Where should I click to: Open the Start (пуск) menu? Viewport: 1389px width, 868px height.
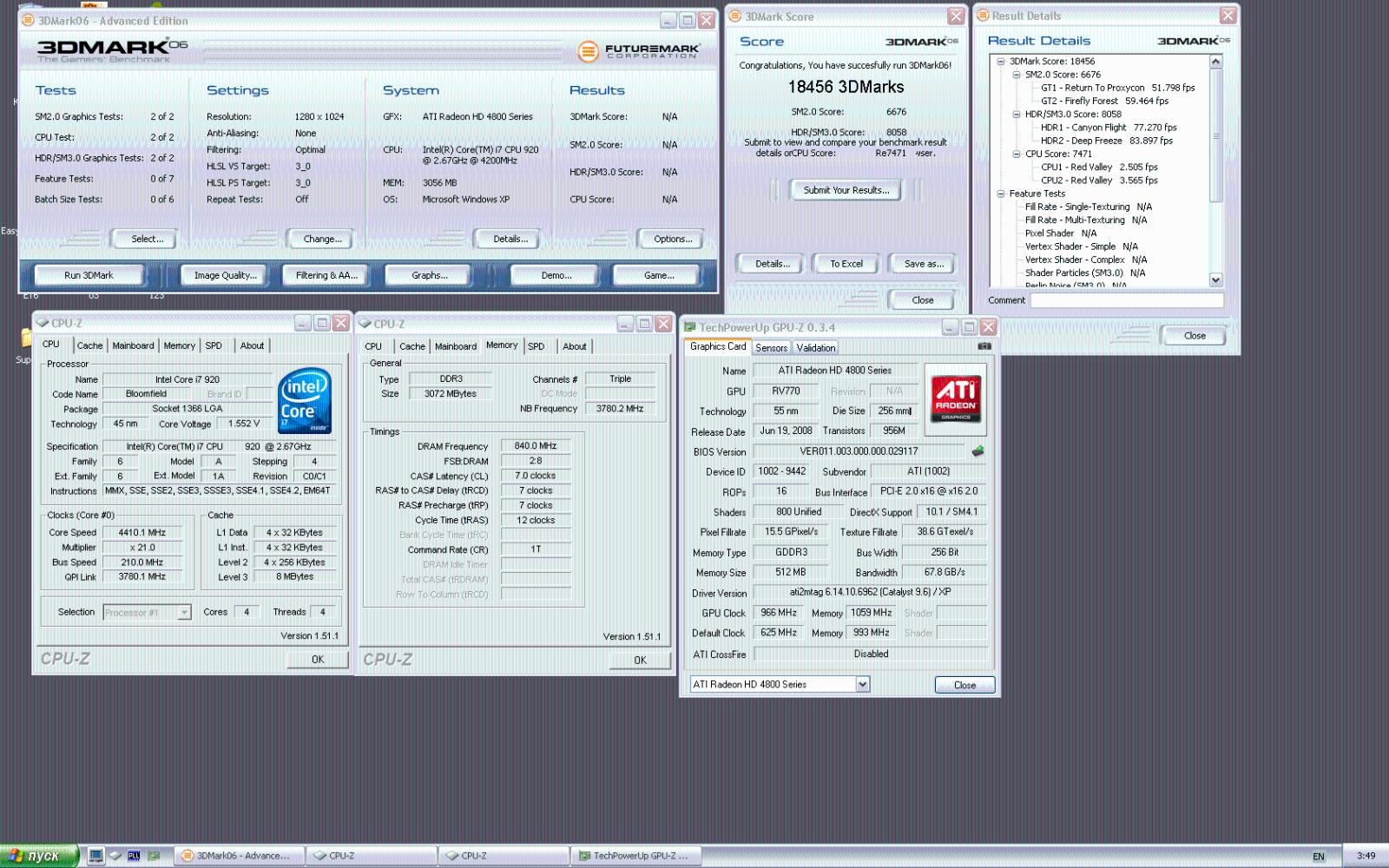click(x=40, y=856)
